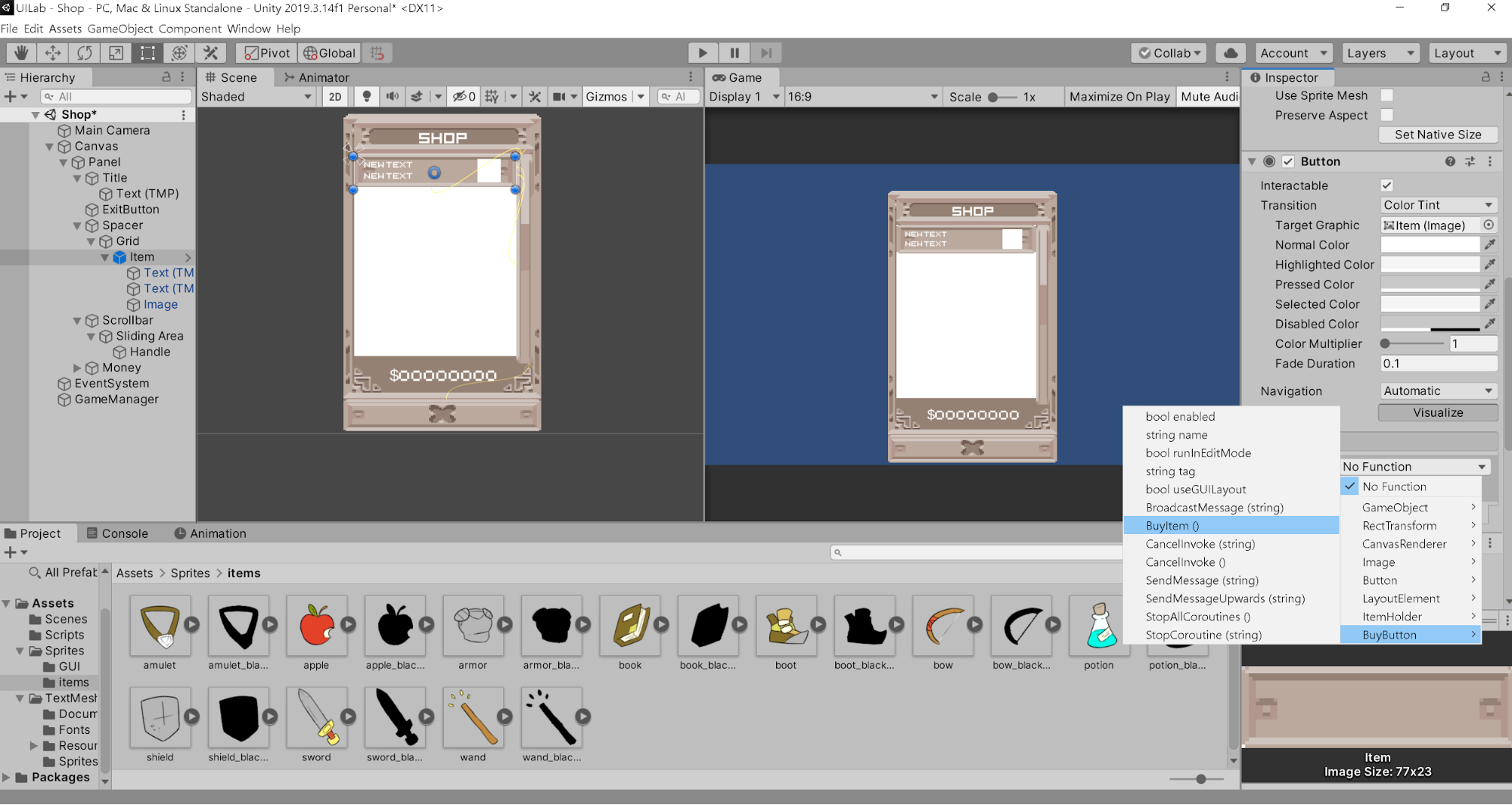This screenshot has width=1512, height=805.
Task: Lock the Inspector panel
Action: (1486, 77)
